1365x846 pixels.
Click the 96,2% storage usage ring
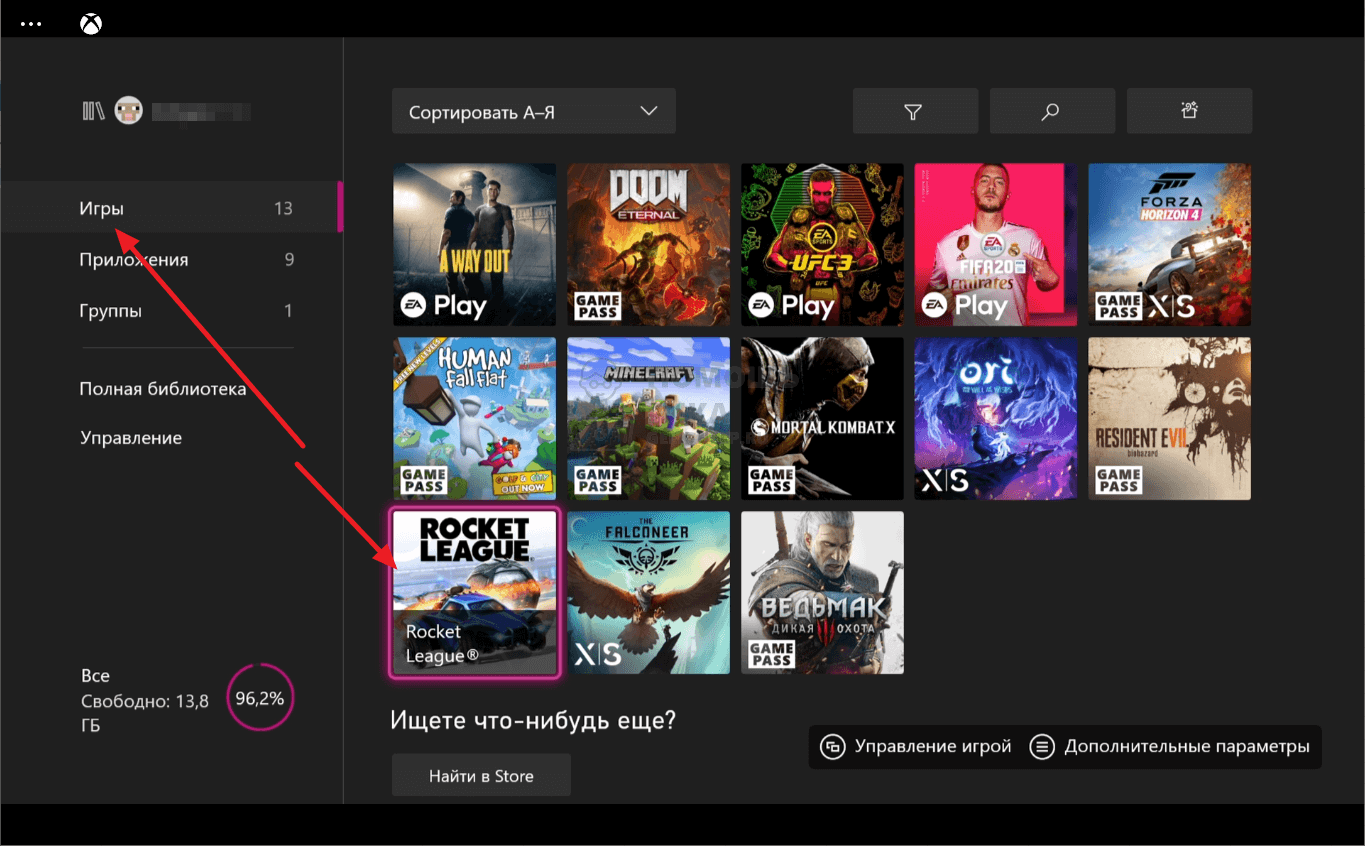260,699
